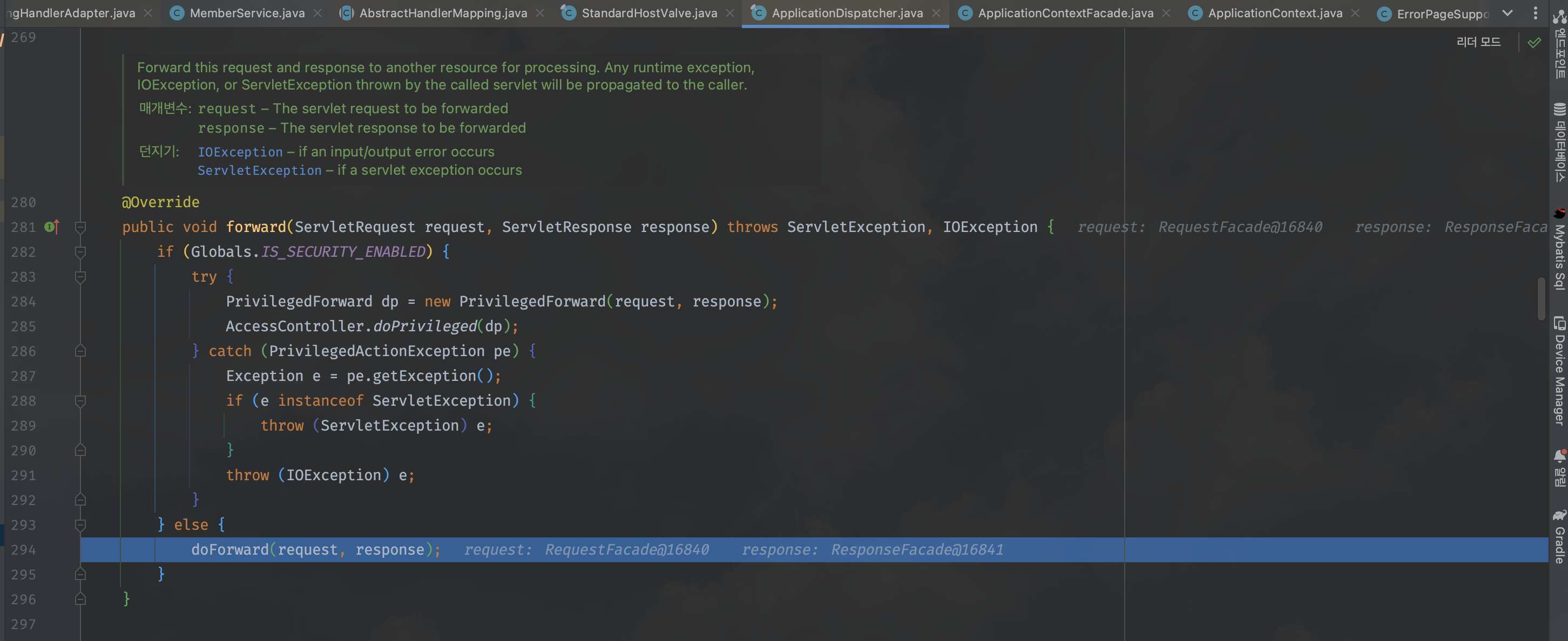Click doPrivileged call on line 285

pyautogui.click(x=425, y=326)
